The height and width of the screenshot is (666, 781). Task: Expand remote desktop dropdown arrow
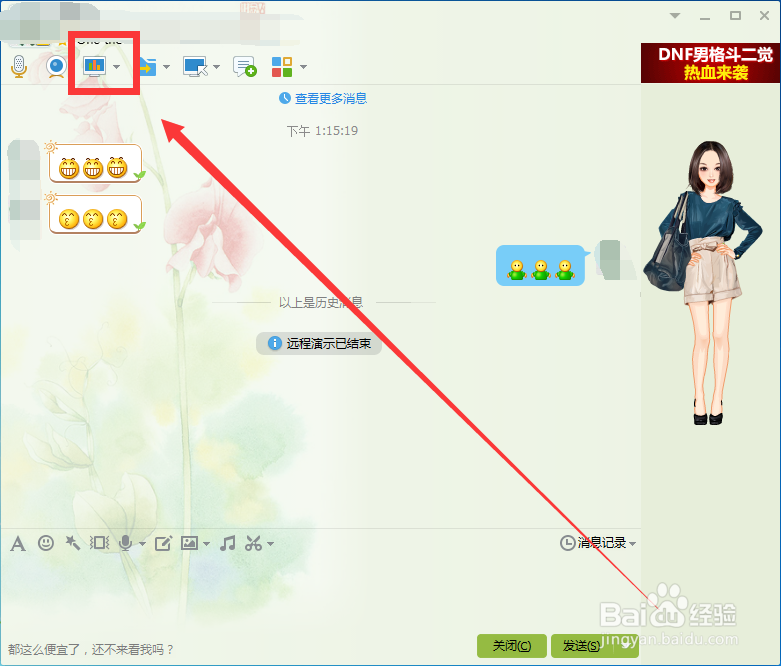click(x=216, y=67)
